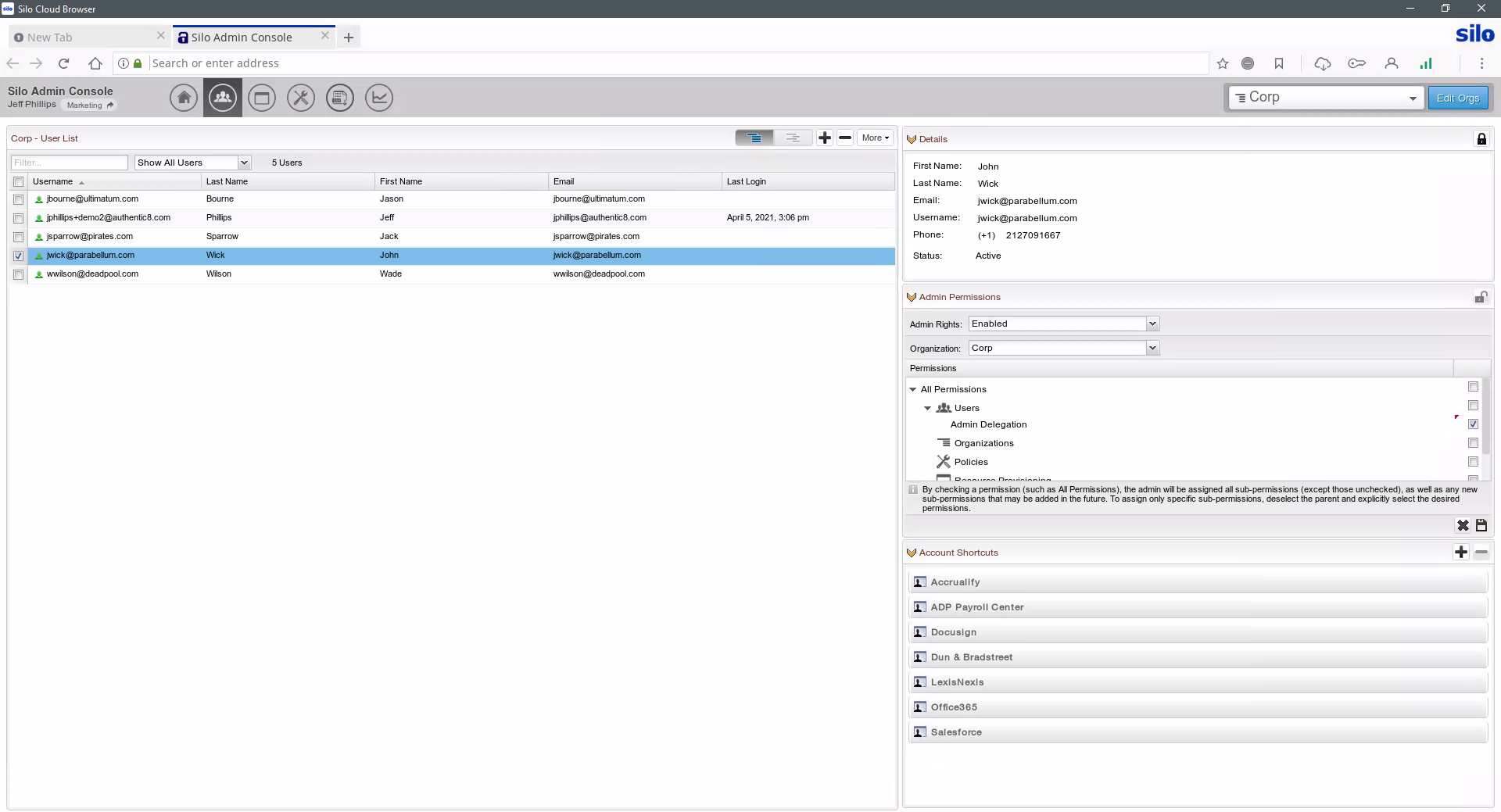The image size is (1501, 812).
Task: Click the plus icon to add user
Action: pos(825,138)
